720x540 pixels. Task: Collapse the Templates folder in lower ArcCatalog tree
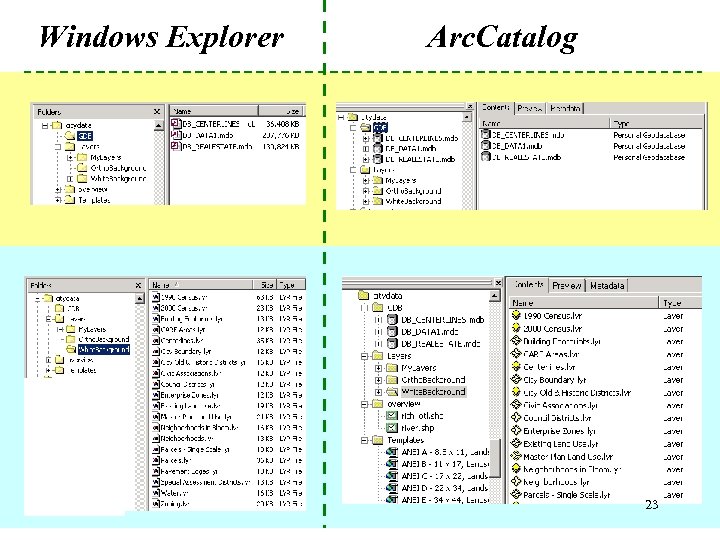364,440
